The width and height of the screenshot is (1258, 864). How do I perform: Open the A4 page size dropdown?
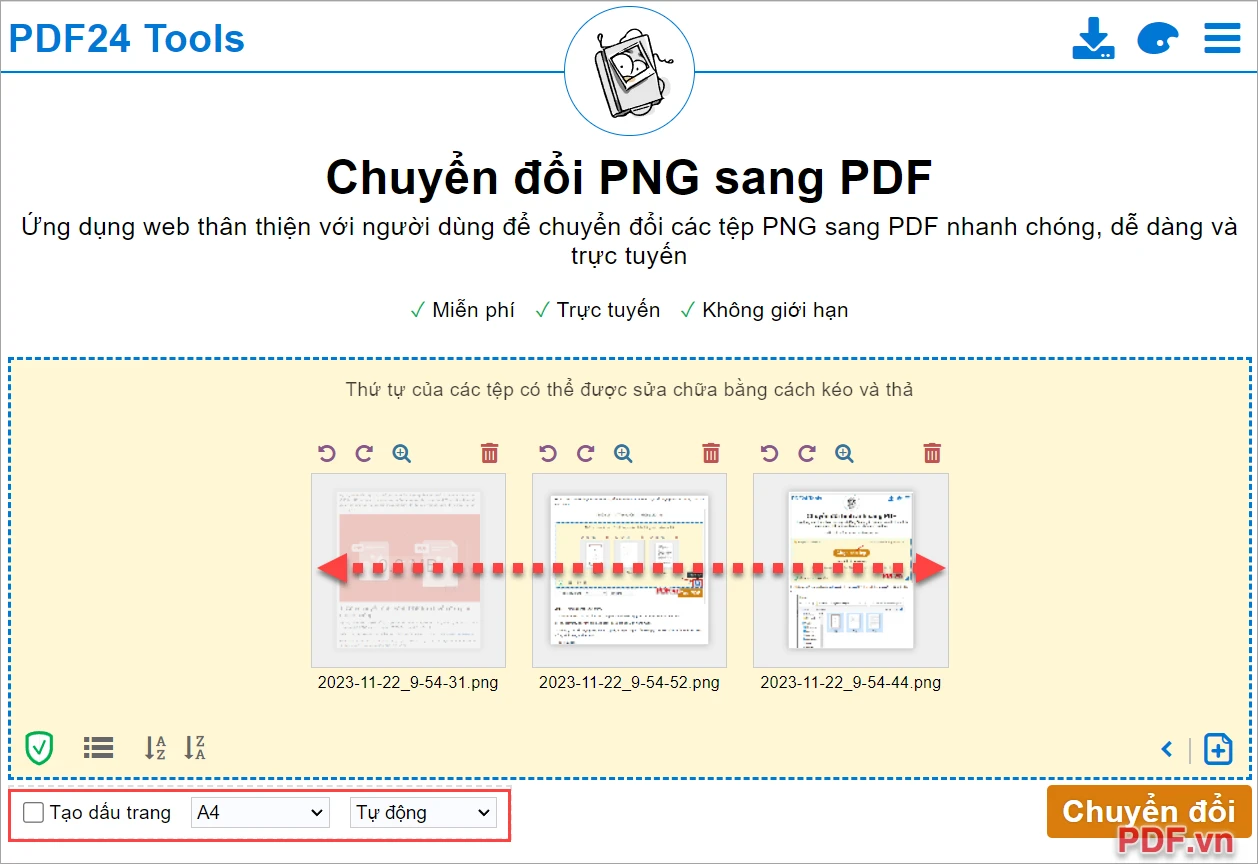[x=260, y=813]
